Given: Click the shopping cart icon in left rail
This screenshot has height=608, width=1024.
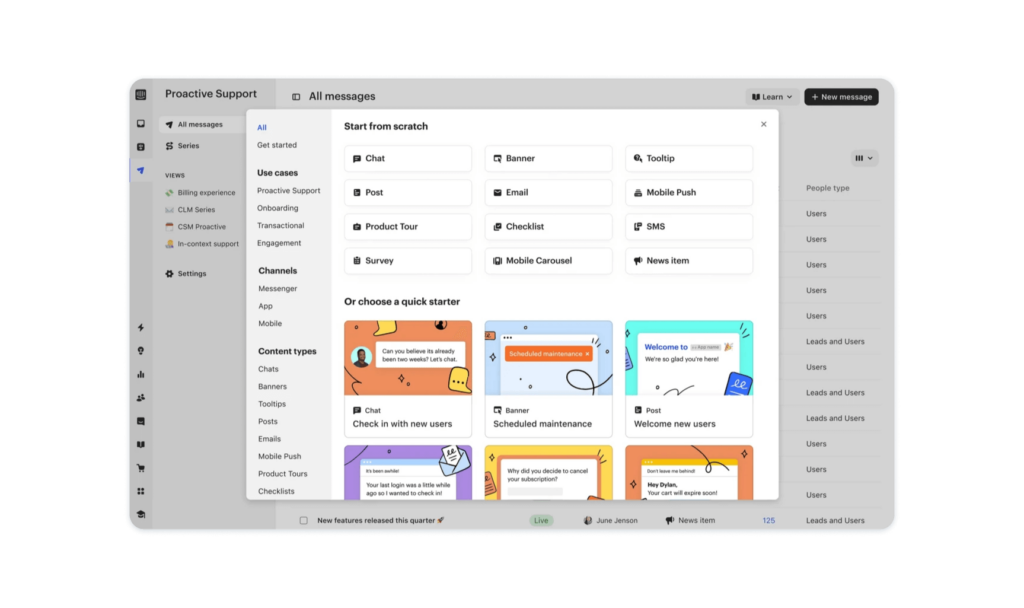Looking at the screenshot, I should 141,468.
